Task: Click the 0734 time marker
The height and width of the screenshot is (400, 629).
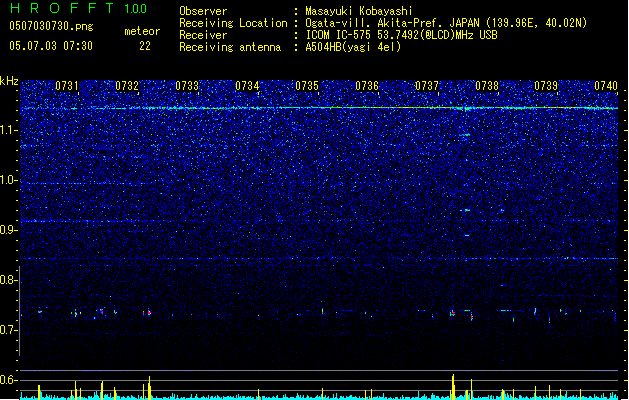Action: point(247,86)
